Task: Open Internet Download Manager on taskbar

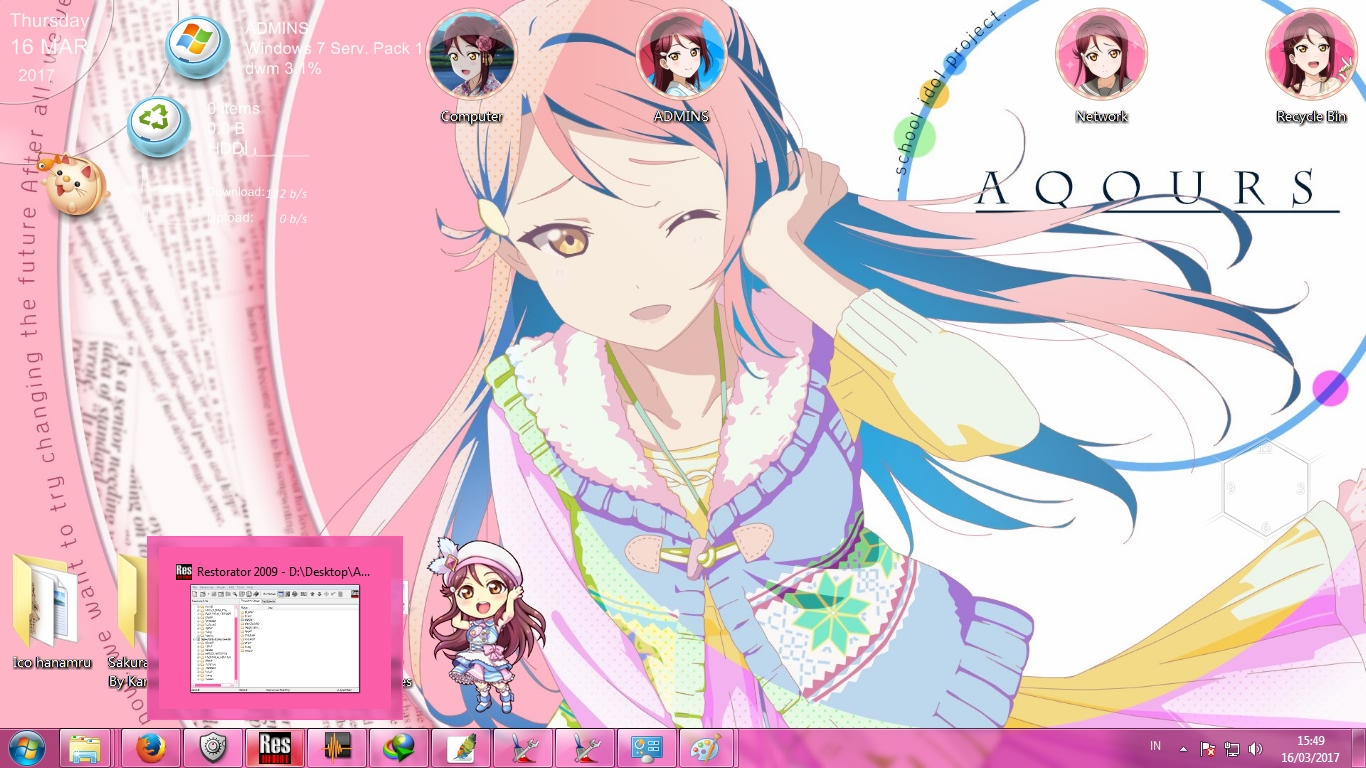Action: (399, 748)
